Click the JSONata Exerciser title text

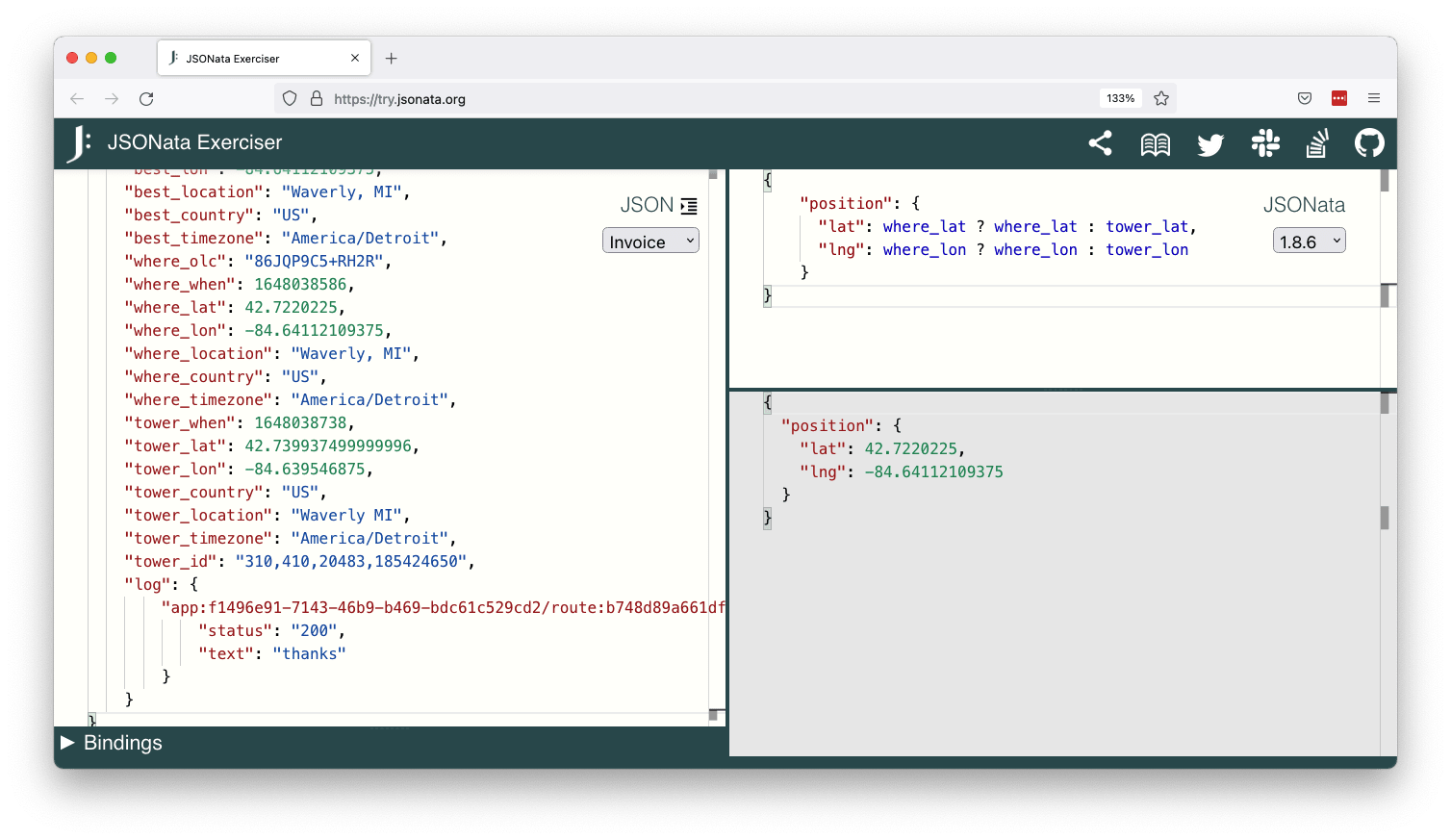[194, 142]
